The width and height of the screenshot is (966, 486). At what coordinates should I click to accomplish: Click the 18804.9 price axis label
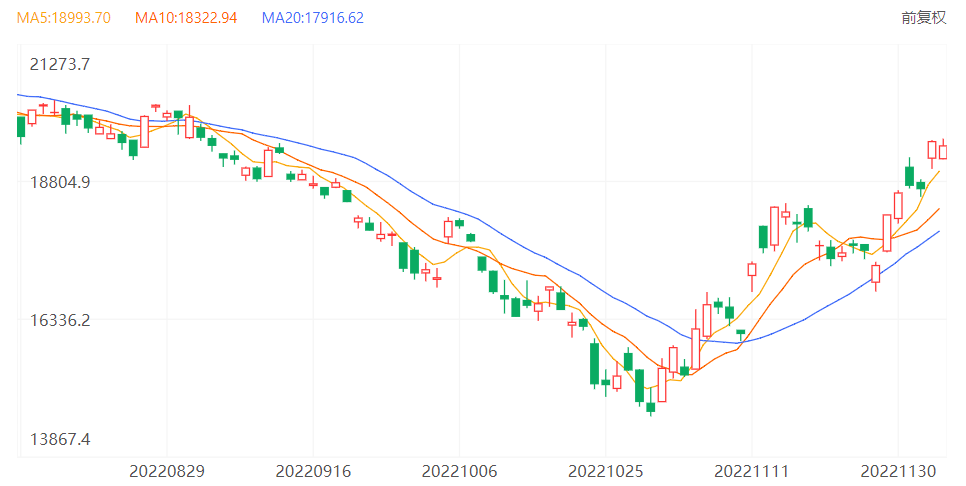coord(60,182)
